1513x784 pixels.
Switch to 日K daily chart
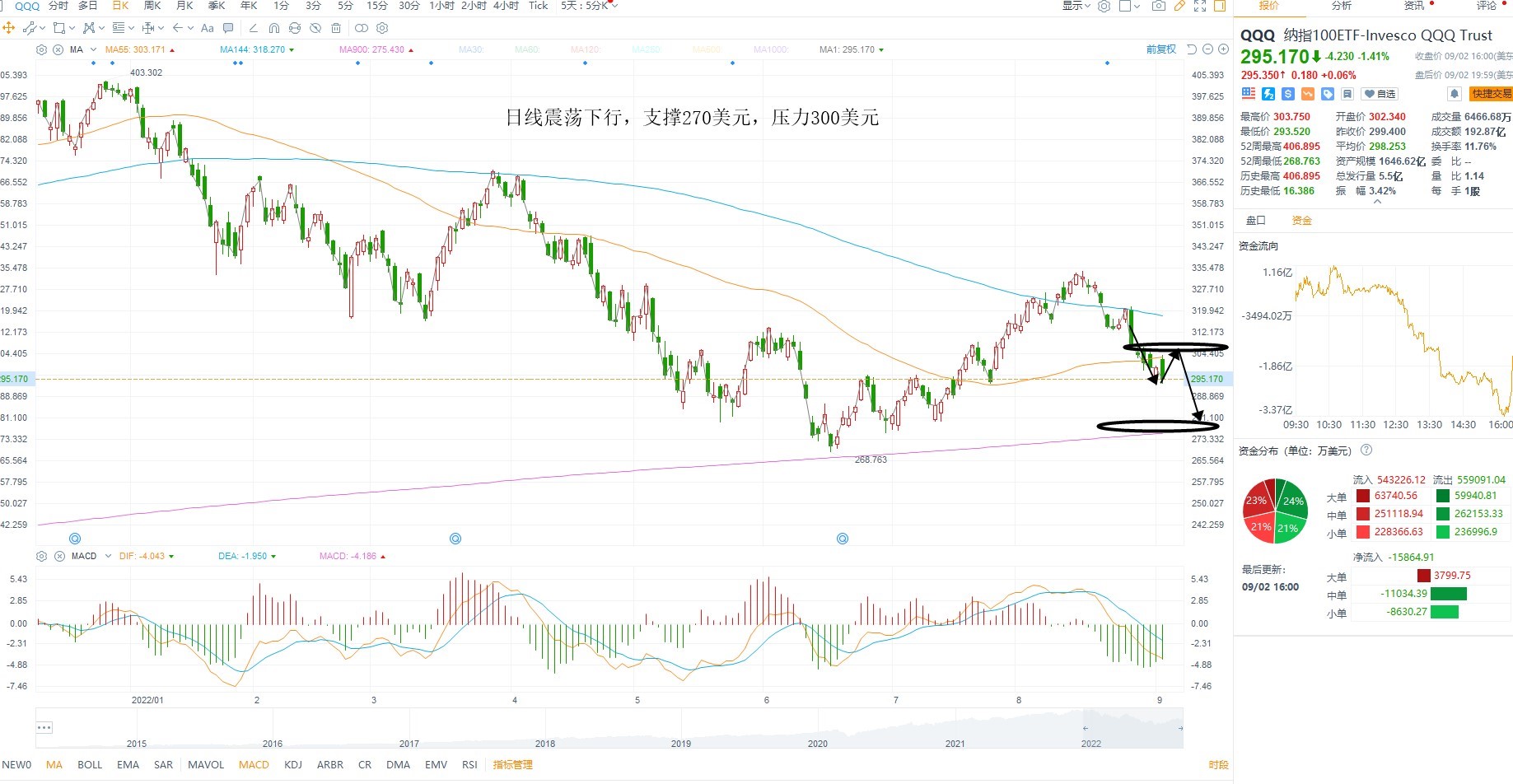[120, 6]
